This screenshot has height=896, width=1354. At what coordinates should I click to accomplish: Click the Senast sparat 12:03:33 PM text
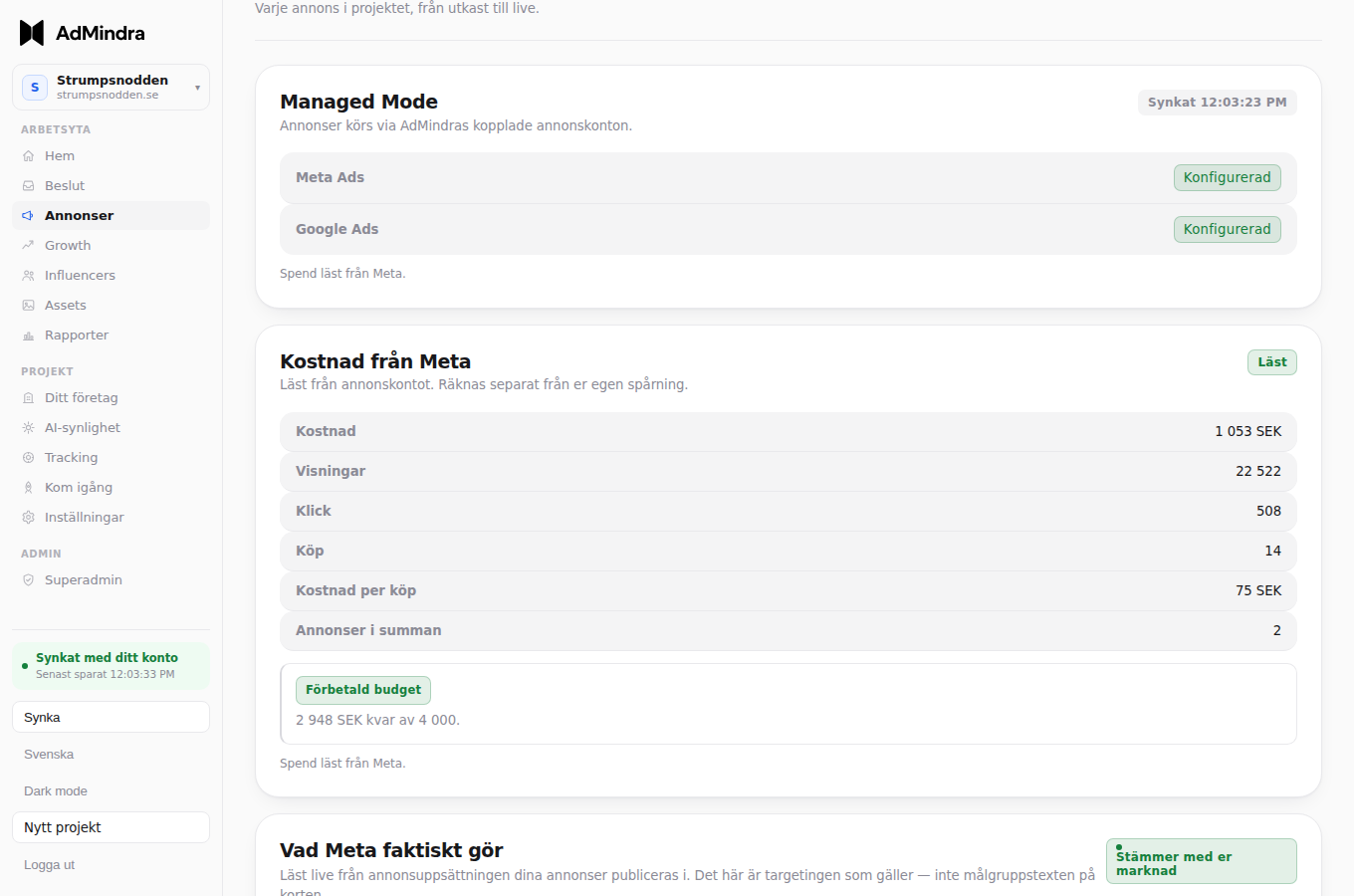point(106,675)
